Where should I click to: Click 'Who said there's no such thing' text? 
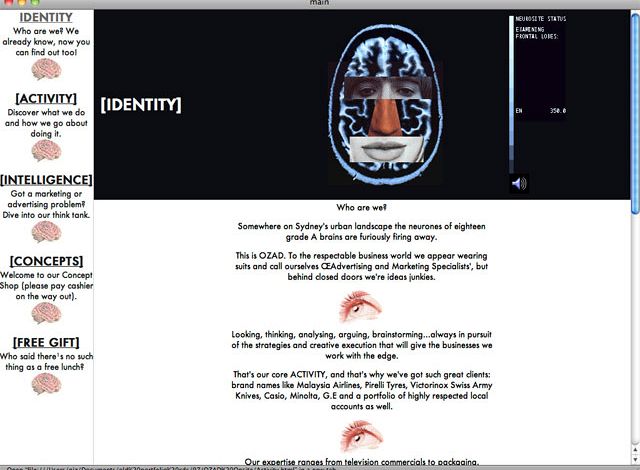tap(46, 361)
